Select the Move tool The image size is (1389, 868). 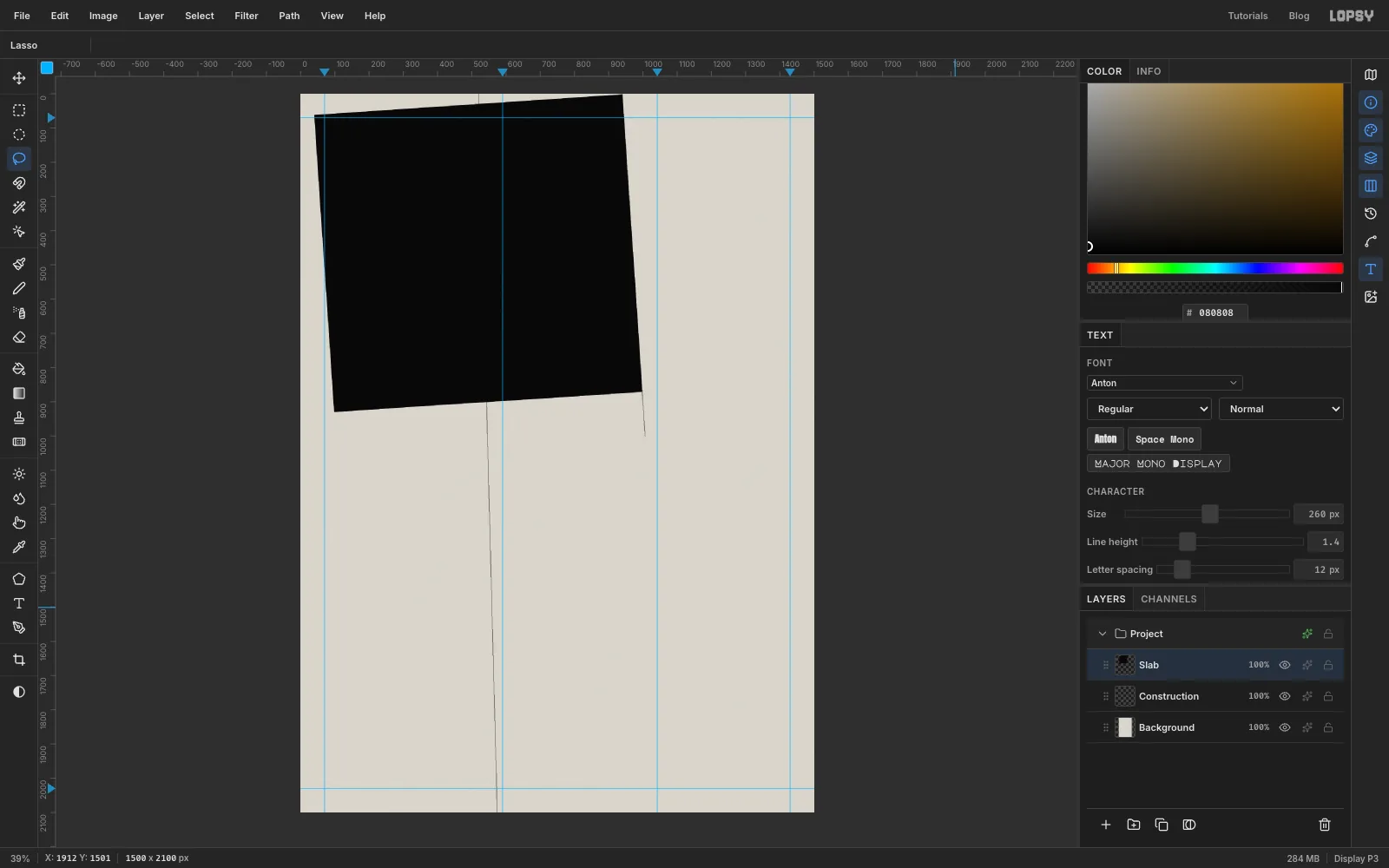pos(19,78)
